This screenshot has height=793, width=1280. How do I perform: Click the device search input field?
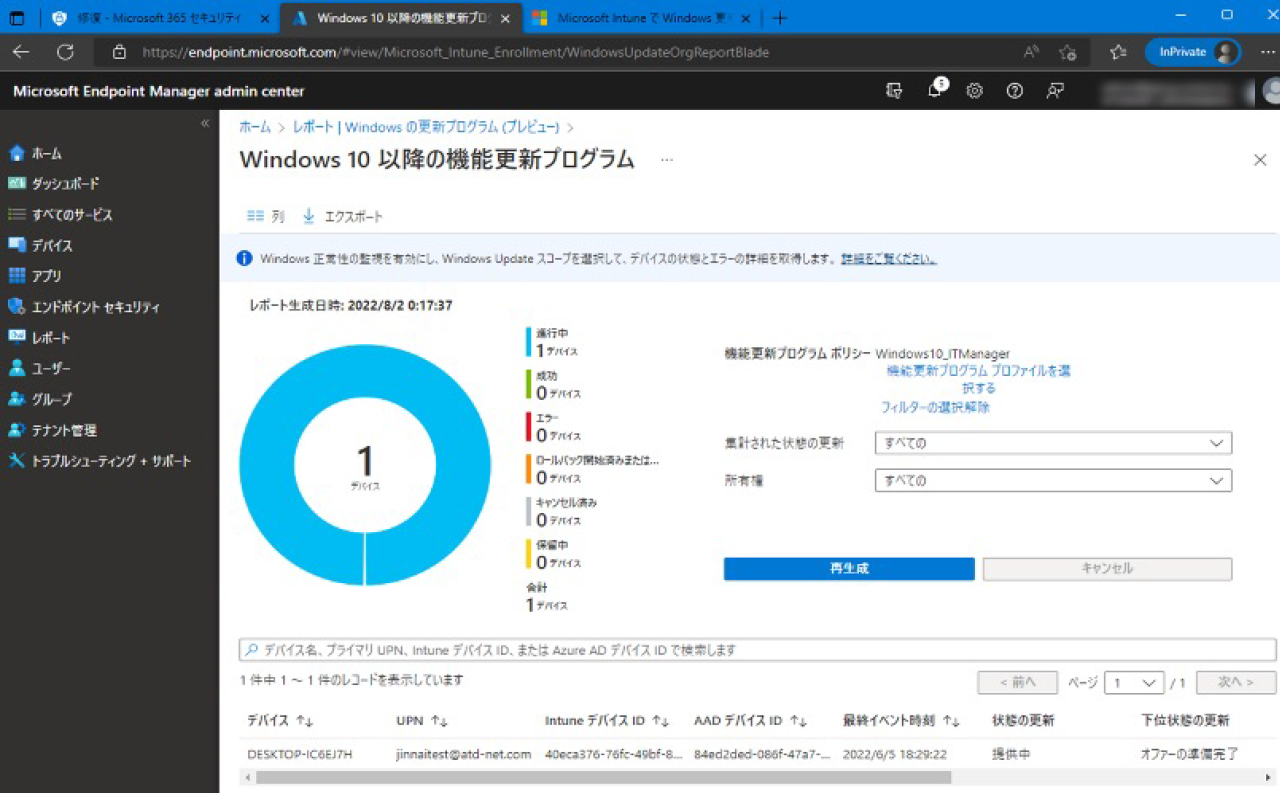point(757,650)
